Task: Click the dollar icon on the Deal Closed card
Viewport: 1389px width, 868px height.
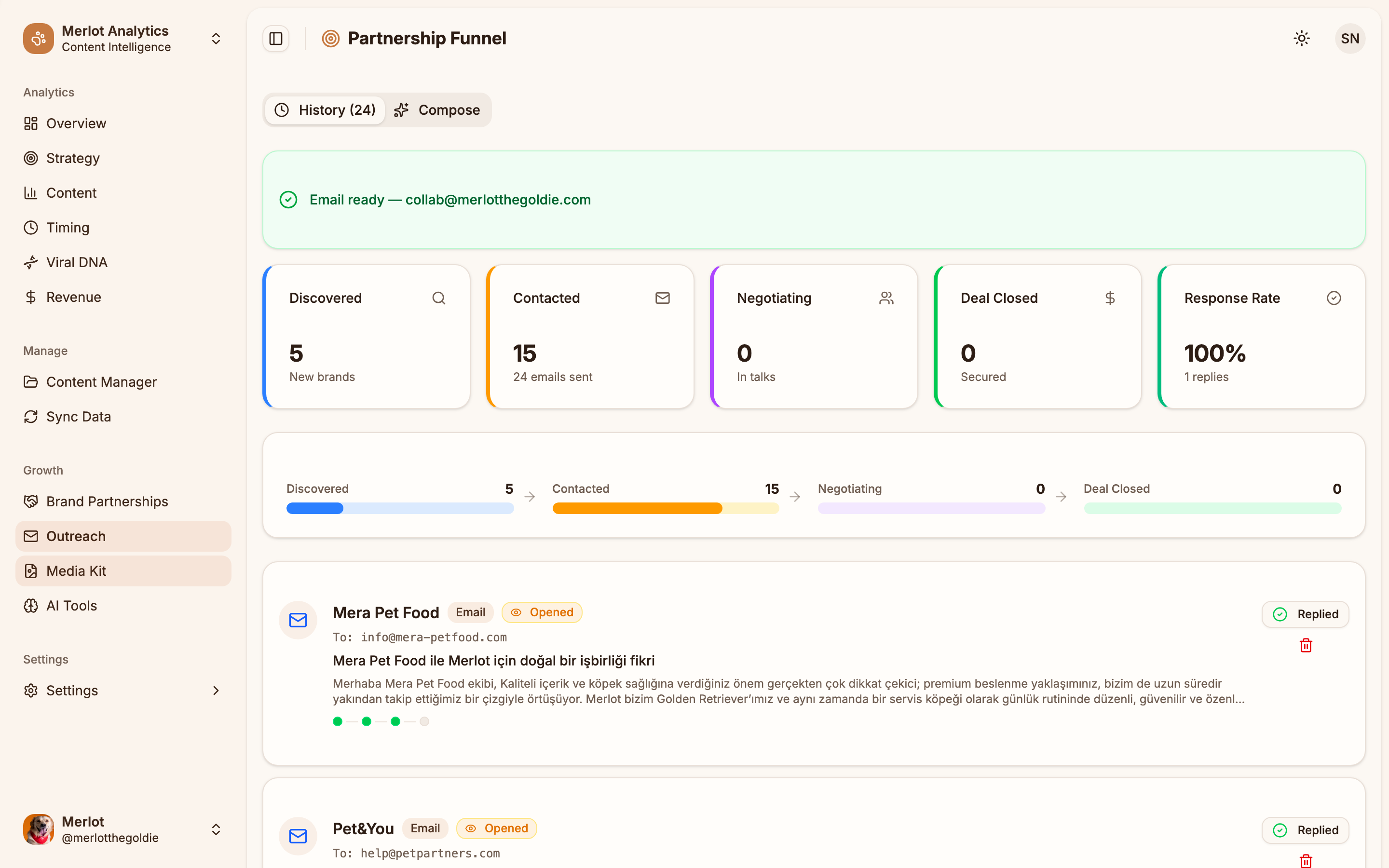Action: click(1110, 298)
